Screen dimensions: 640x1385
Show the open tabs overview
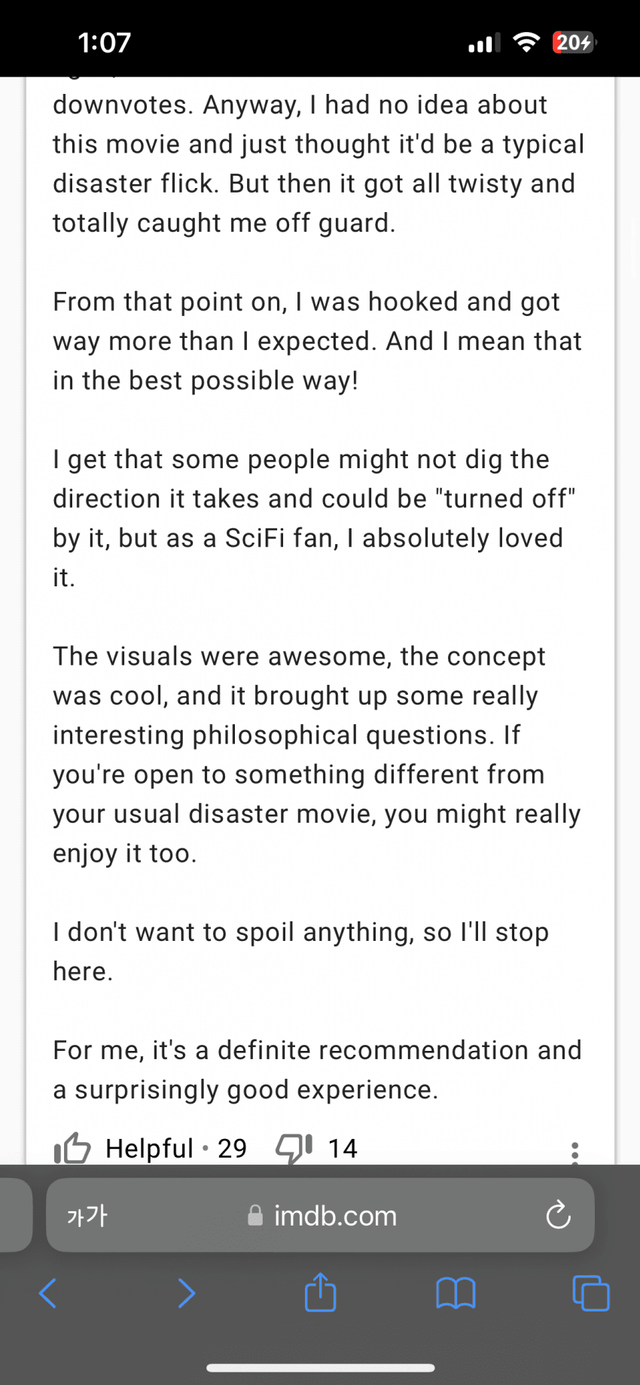point(590,1294)
